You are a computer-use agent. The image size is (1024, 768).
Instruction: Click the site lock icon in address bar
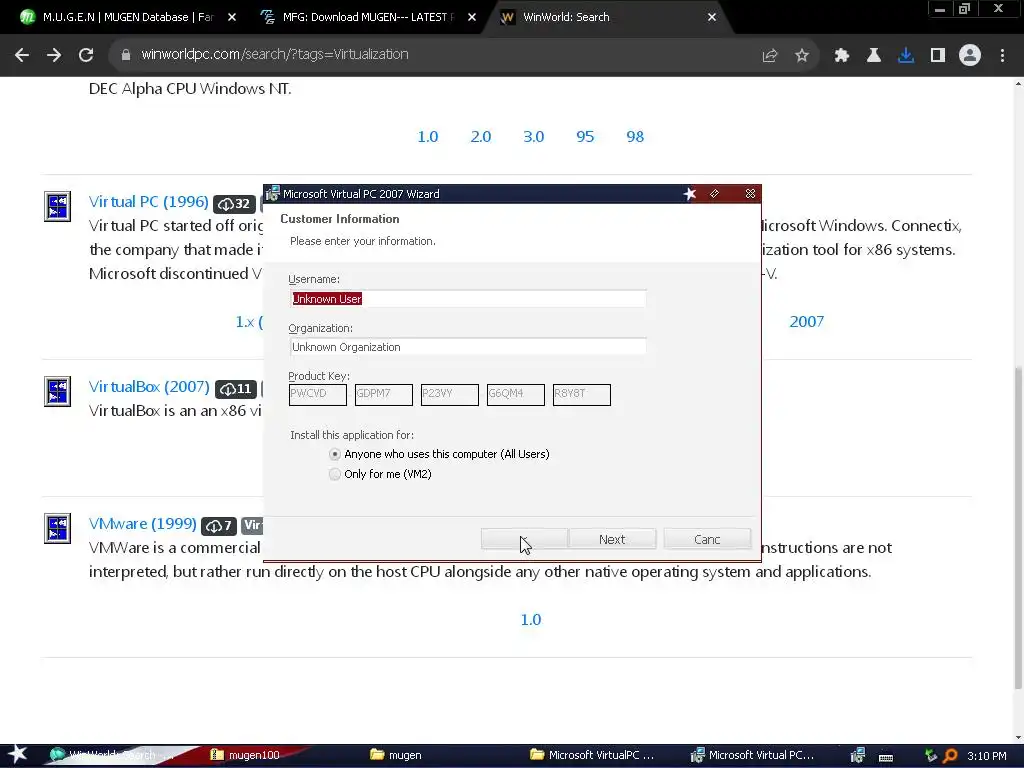pyautogui.click(x=125, y=55)
